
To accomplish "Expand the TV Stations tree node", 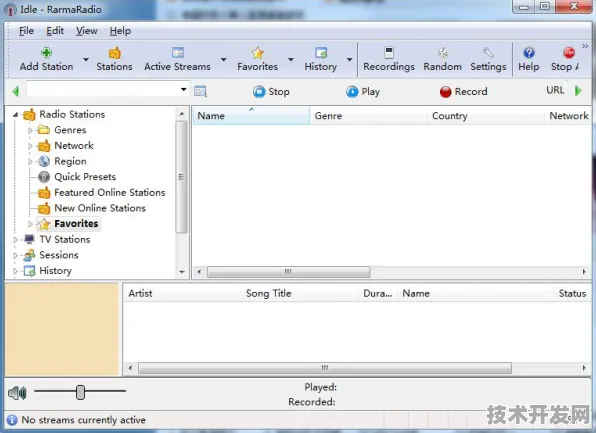I will (x=15, y=240).
